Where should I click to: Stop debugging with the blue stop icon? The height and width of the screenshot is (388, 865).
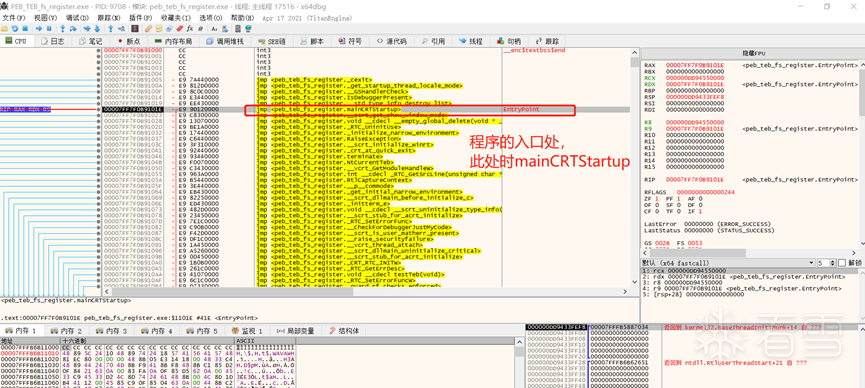pos(25,28)
